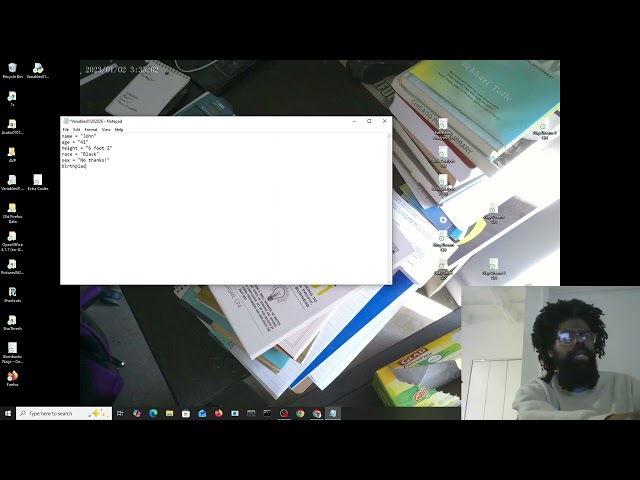Screen dimensions: 640x480
Task: Open Notepad's Help menu
Action: pos(119,129)
